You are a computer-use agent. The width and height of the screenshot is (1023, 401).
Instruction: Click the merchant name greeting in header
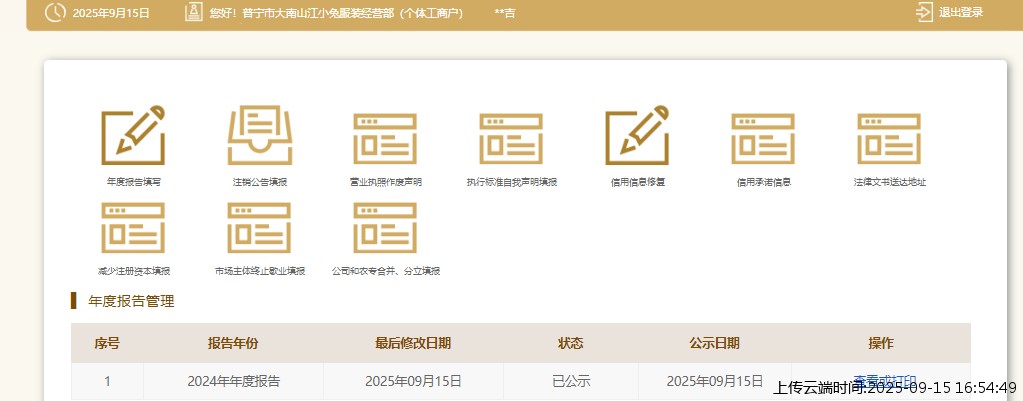[x=336, y=13]
